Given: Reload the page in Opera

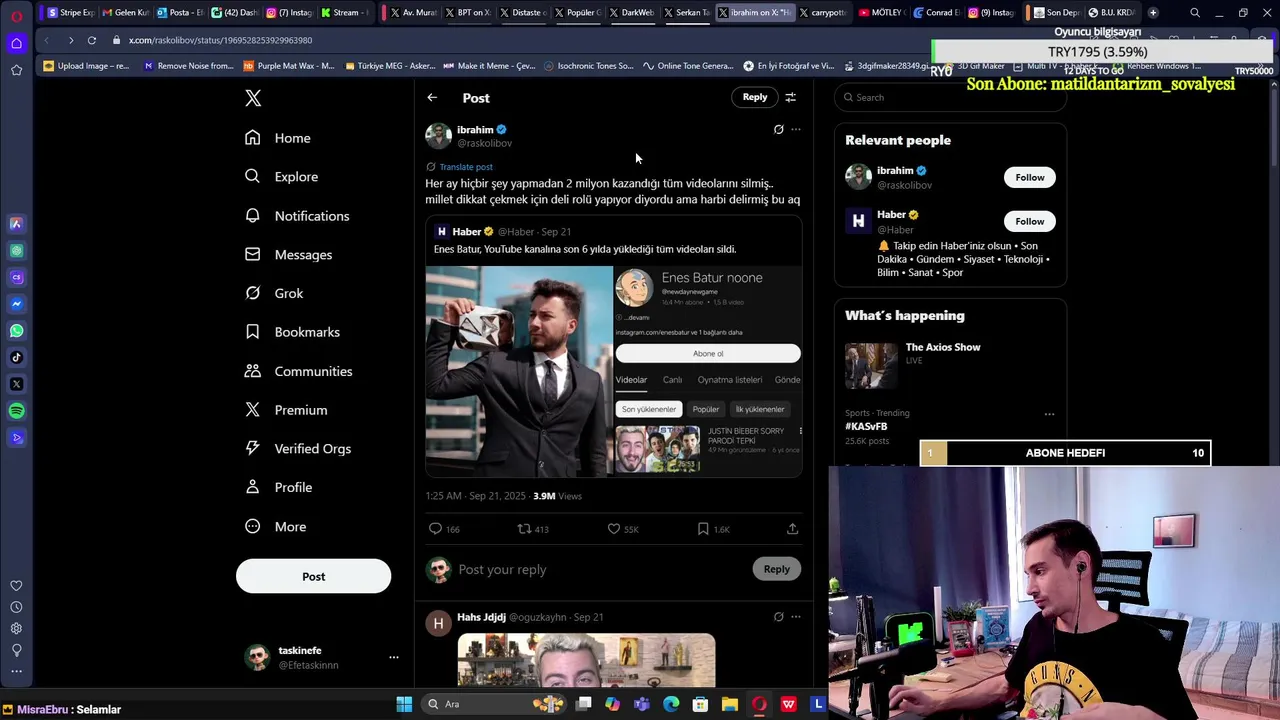Looking at the screenshot, I should tap(91, 40).
